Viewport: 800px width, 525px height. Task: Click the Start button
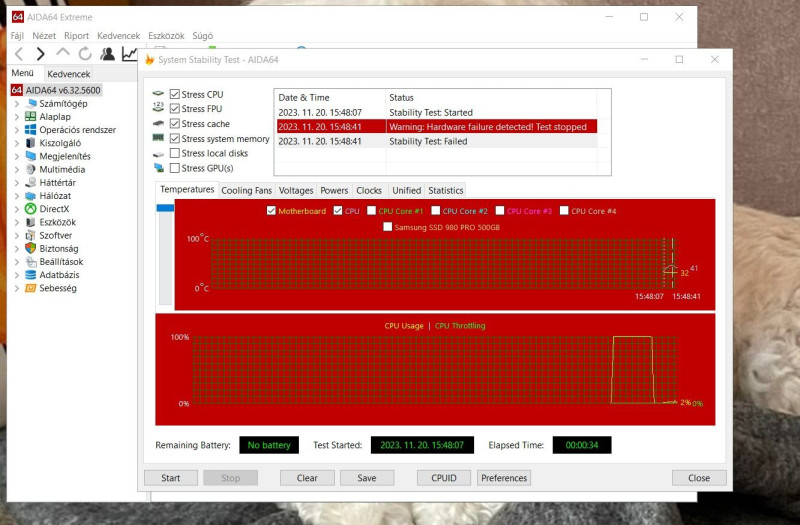point(170,478)
